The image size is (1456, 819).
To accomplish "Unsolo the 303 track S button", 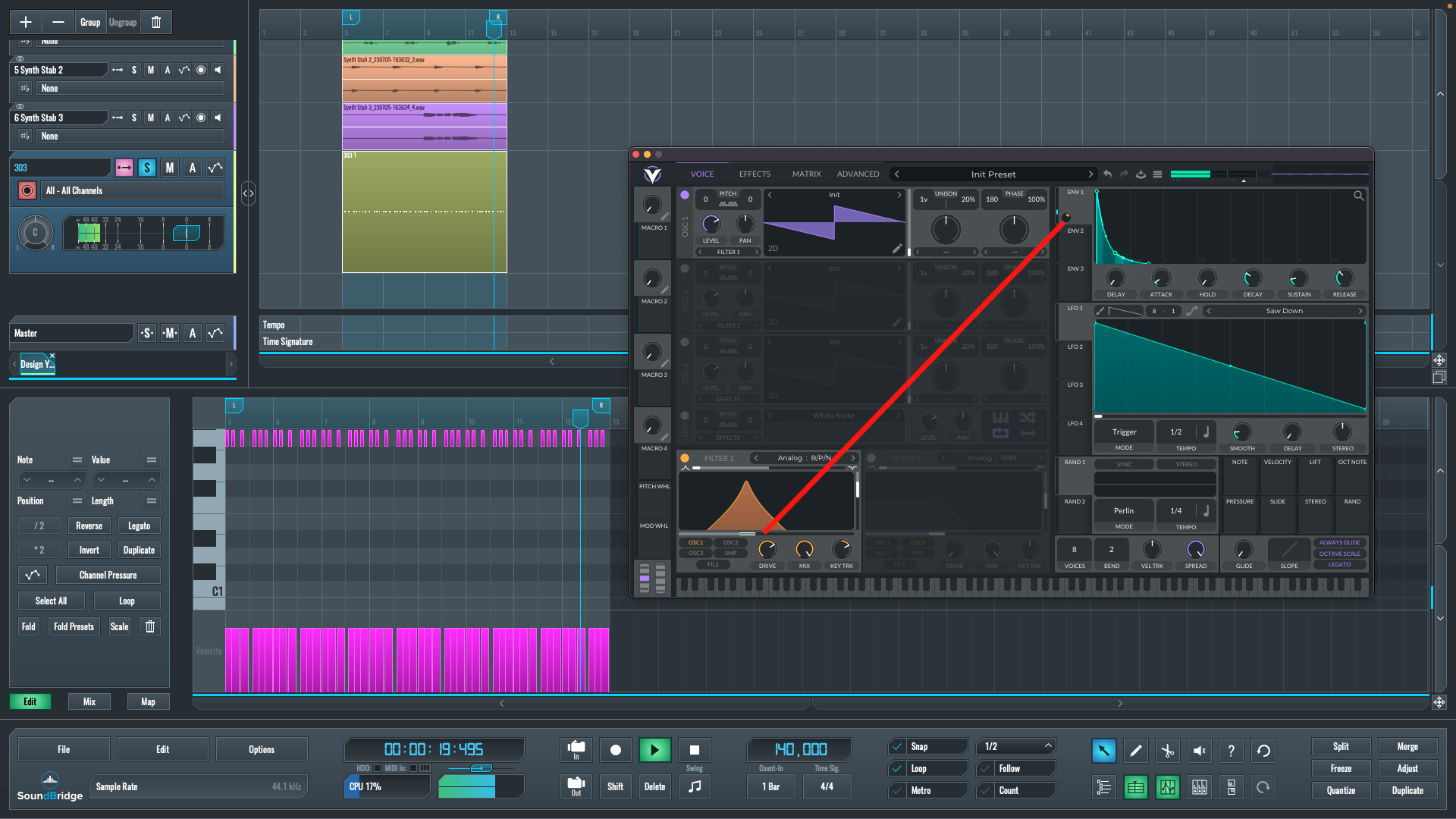I will [147, 168].
